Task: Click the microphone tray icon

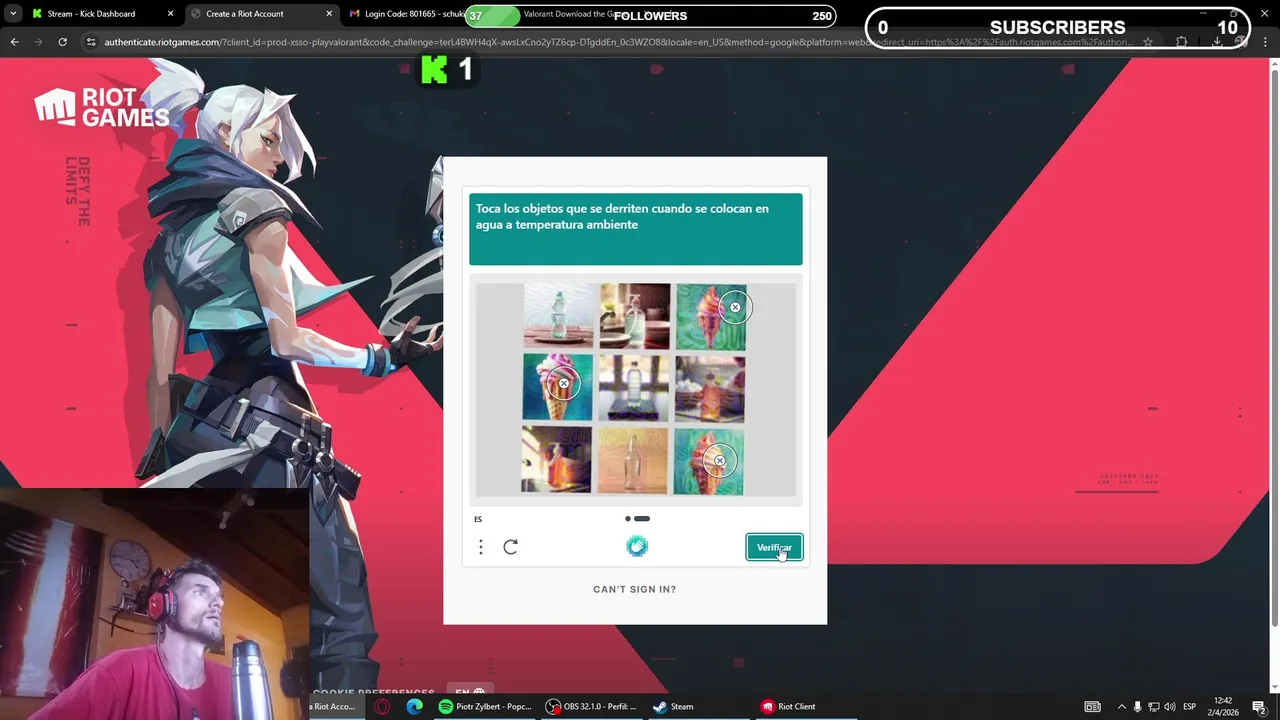Action: [1137, 707]
